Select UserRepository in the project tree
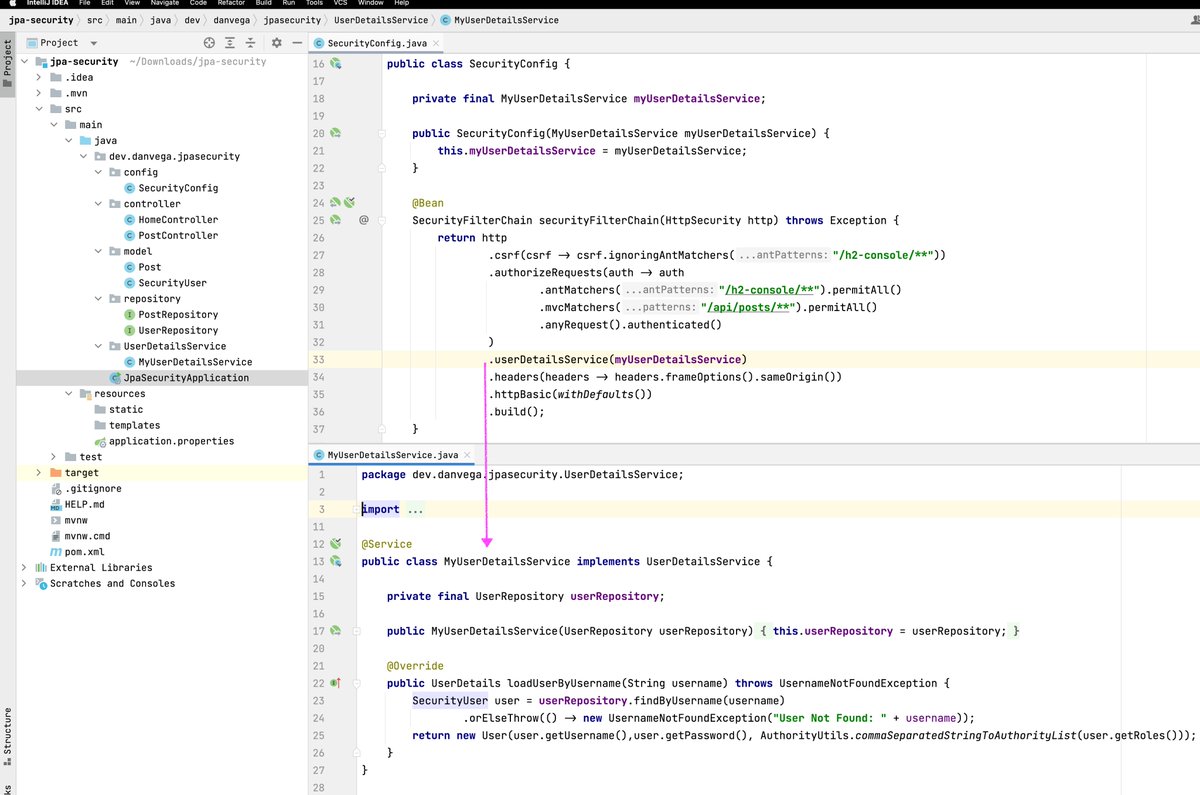The image size is (1200, 795). pyautogui.click(x=178, y=331)
